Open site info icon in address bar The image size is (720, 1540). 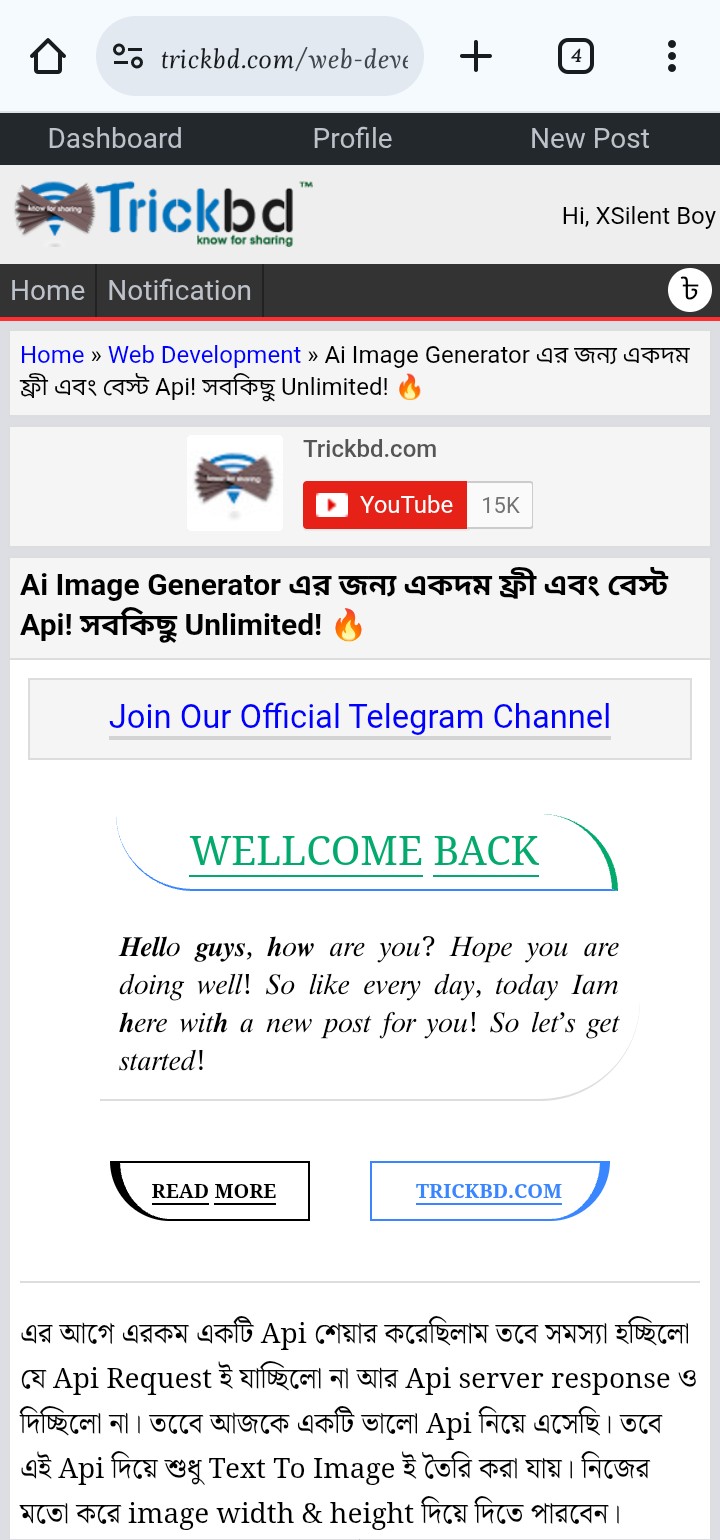[x=127, y=57]
